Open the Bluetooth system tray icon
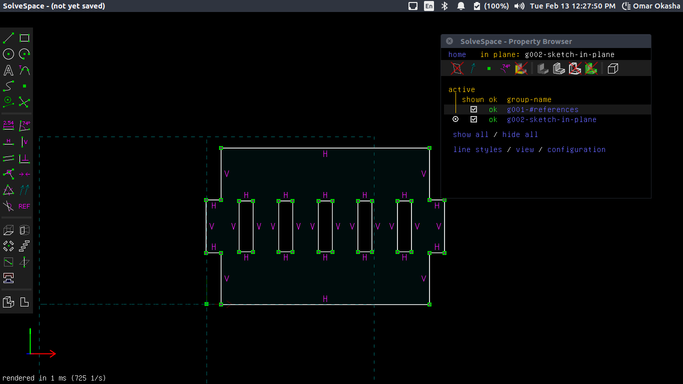The width and height of the screenshot is (683, 384). point(445,6)
